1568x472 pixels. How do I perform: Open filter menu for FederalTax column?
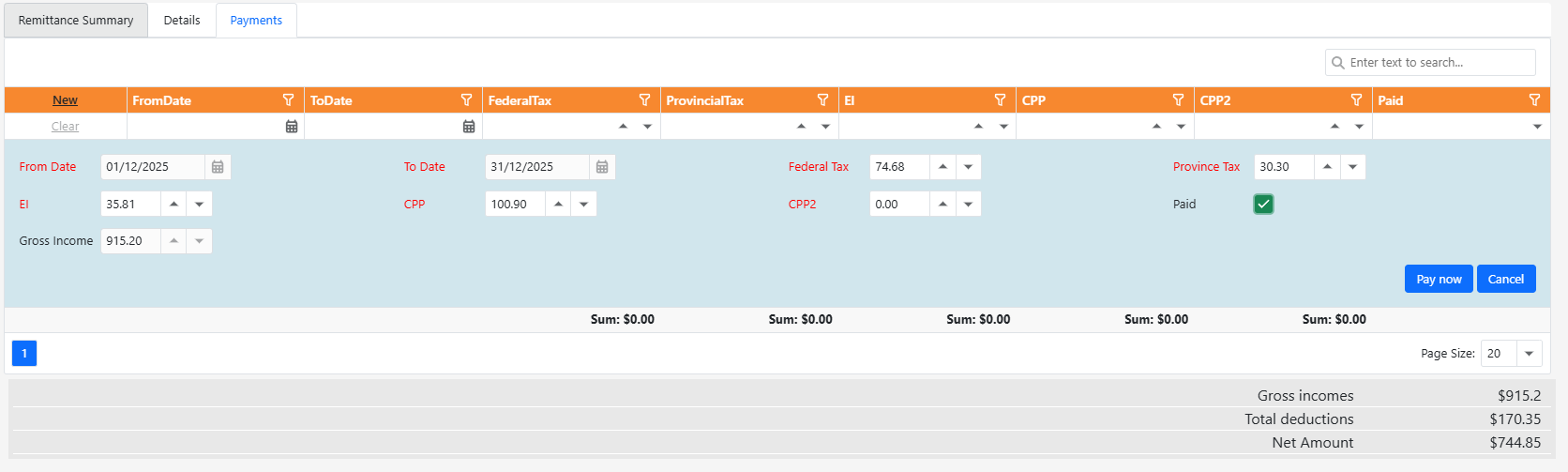point(644,99)
